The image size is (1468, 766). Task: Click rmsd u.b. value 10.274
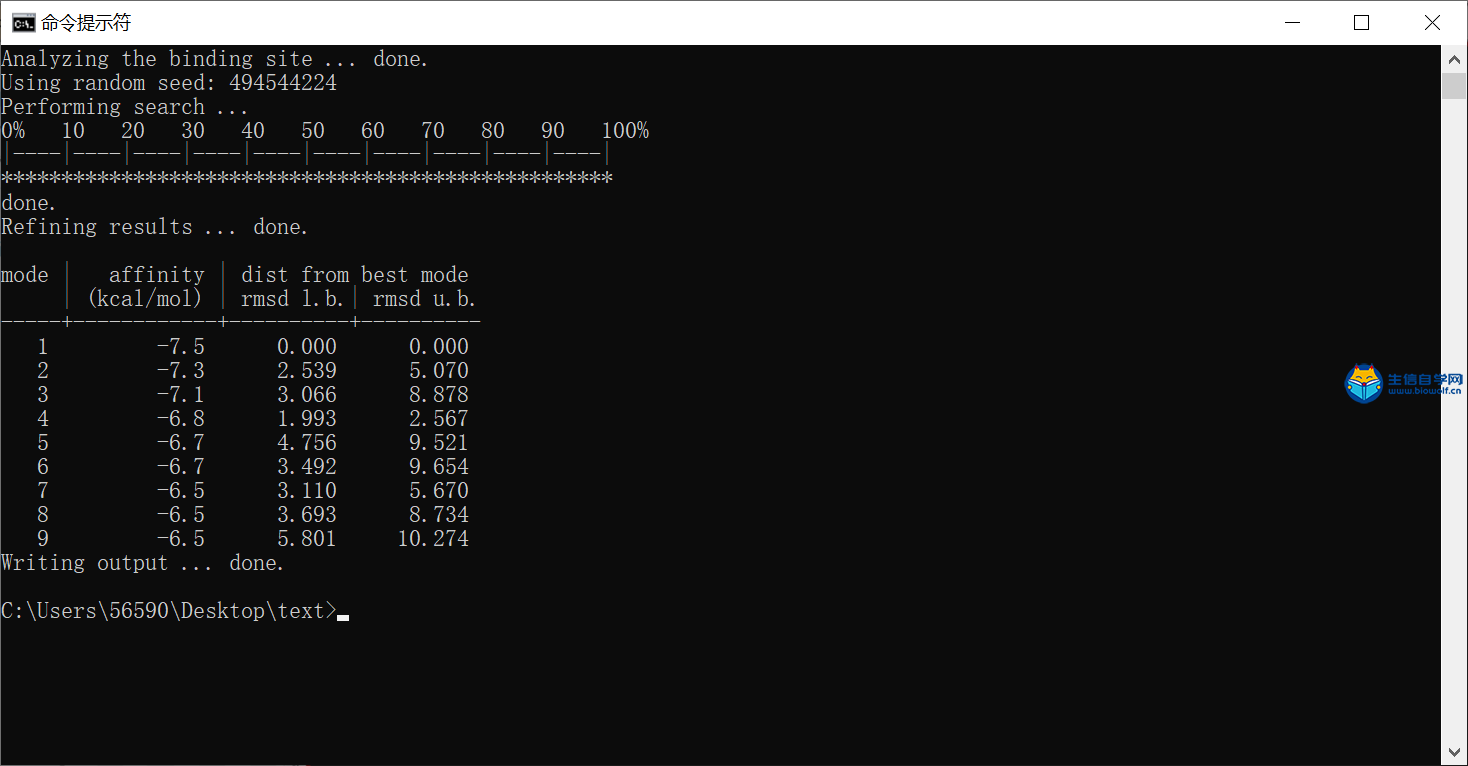[x=433, y=539]
